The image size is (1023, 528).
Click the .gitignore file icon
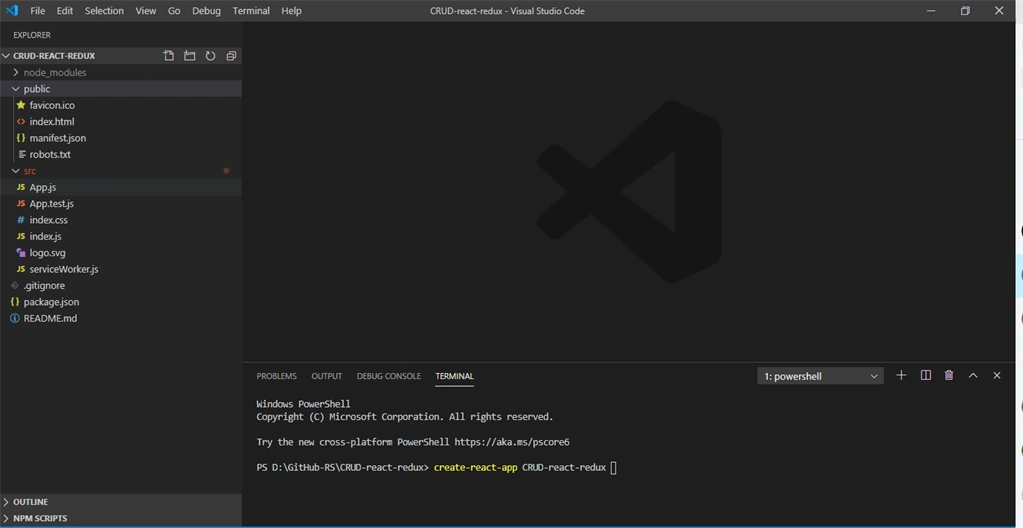click(x=15, y=285)
